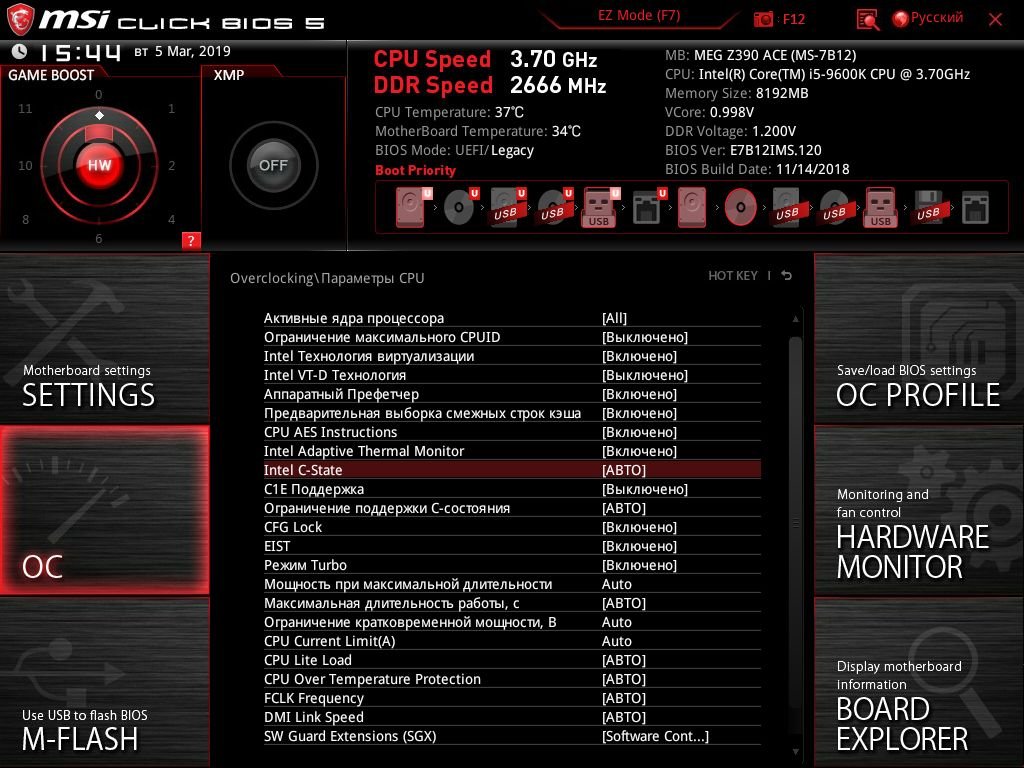Open the HARDWARE MONITOR panel
Image resolution: width=1024 pixels, height=768 pixels.
(919, 511)
